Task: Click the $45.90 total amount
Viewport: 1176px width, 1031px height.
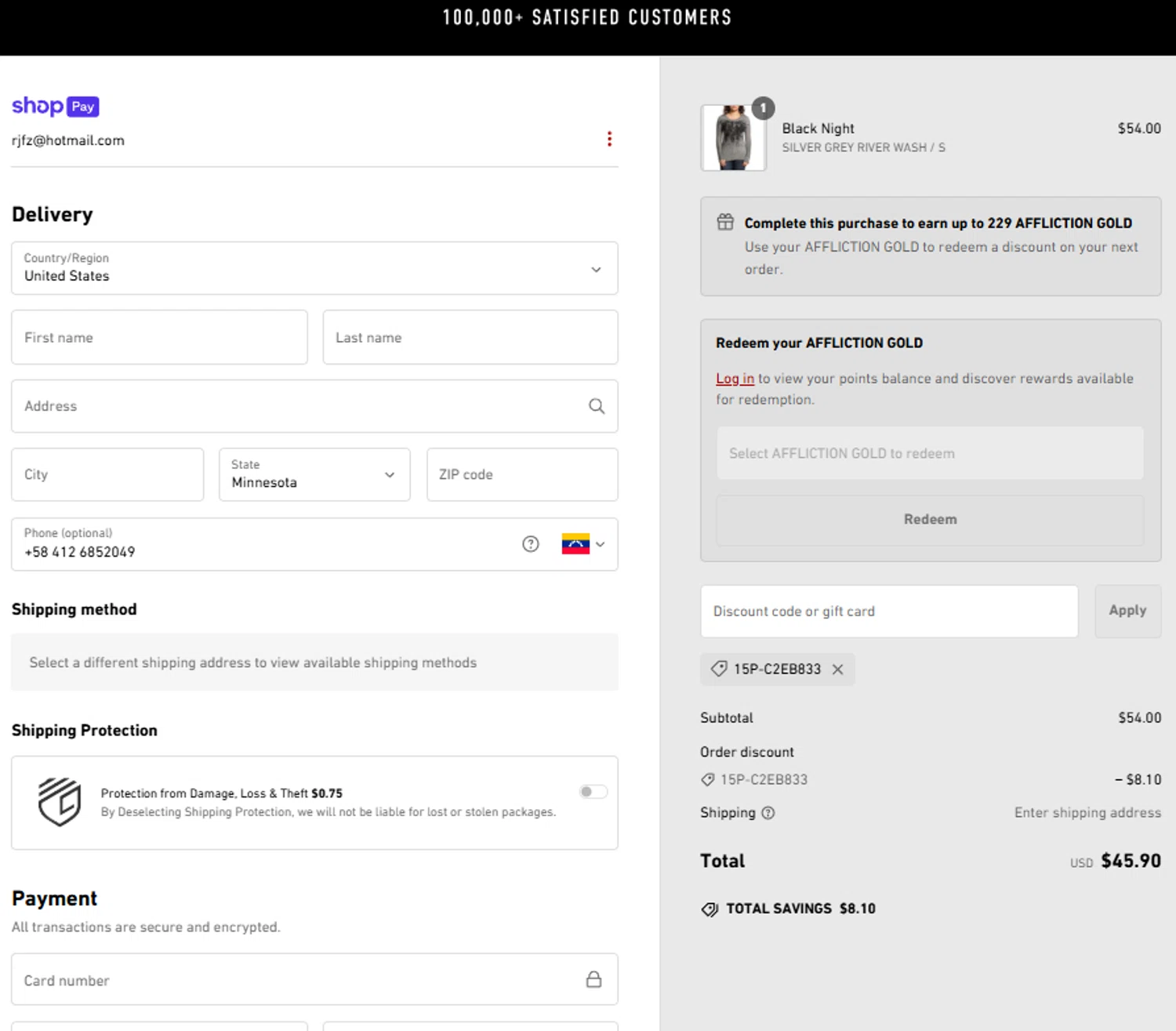Action: pyautogui.click(x=1131, y=861)
